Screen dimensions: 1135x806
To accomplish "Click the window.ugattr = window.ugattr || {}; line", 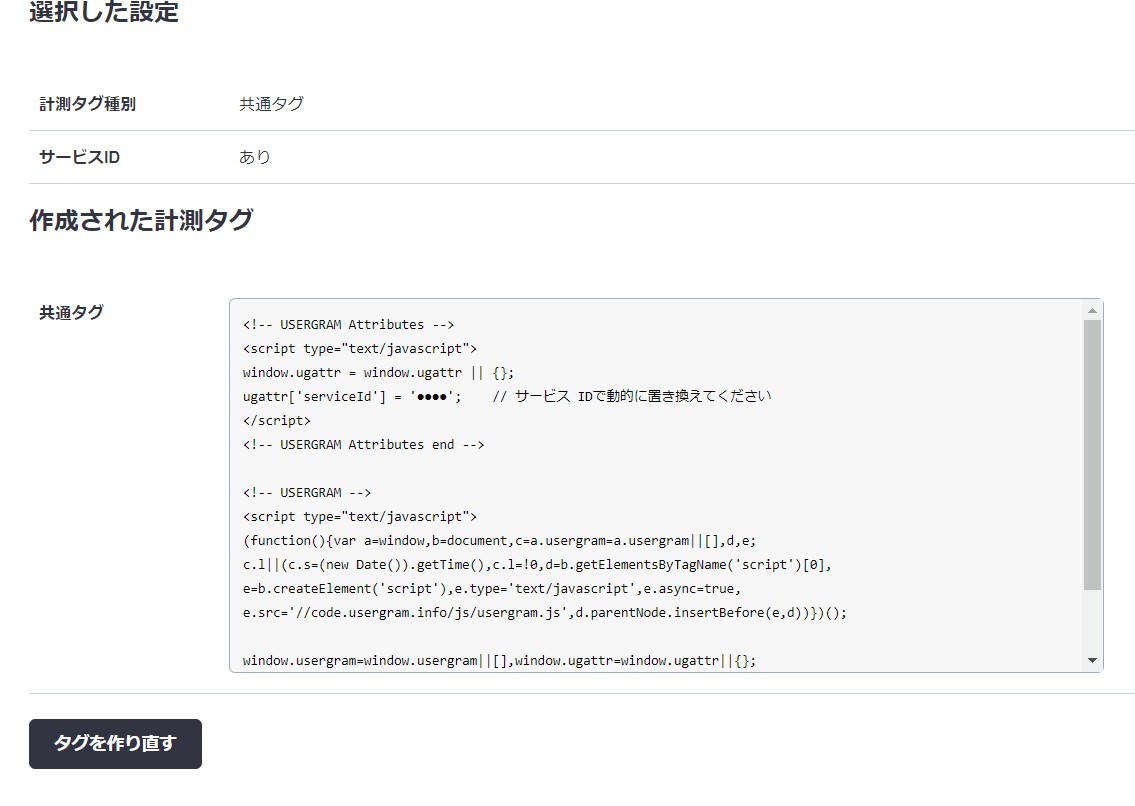I will (379, 373).
